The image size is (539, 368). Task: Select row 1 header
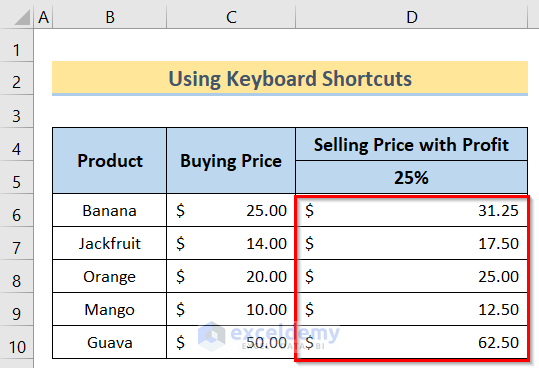(16, 45)
